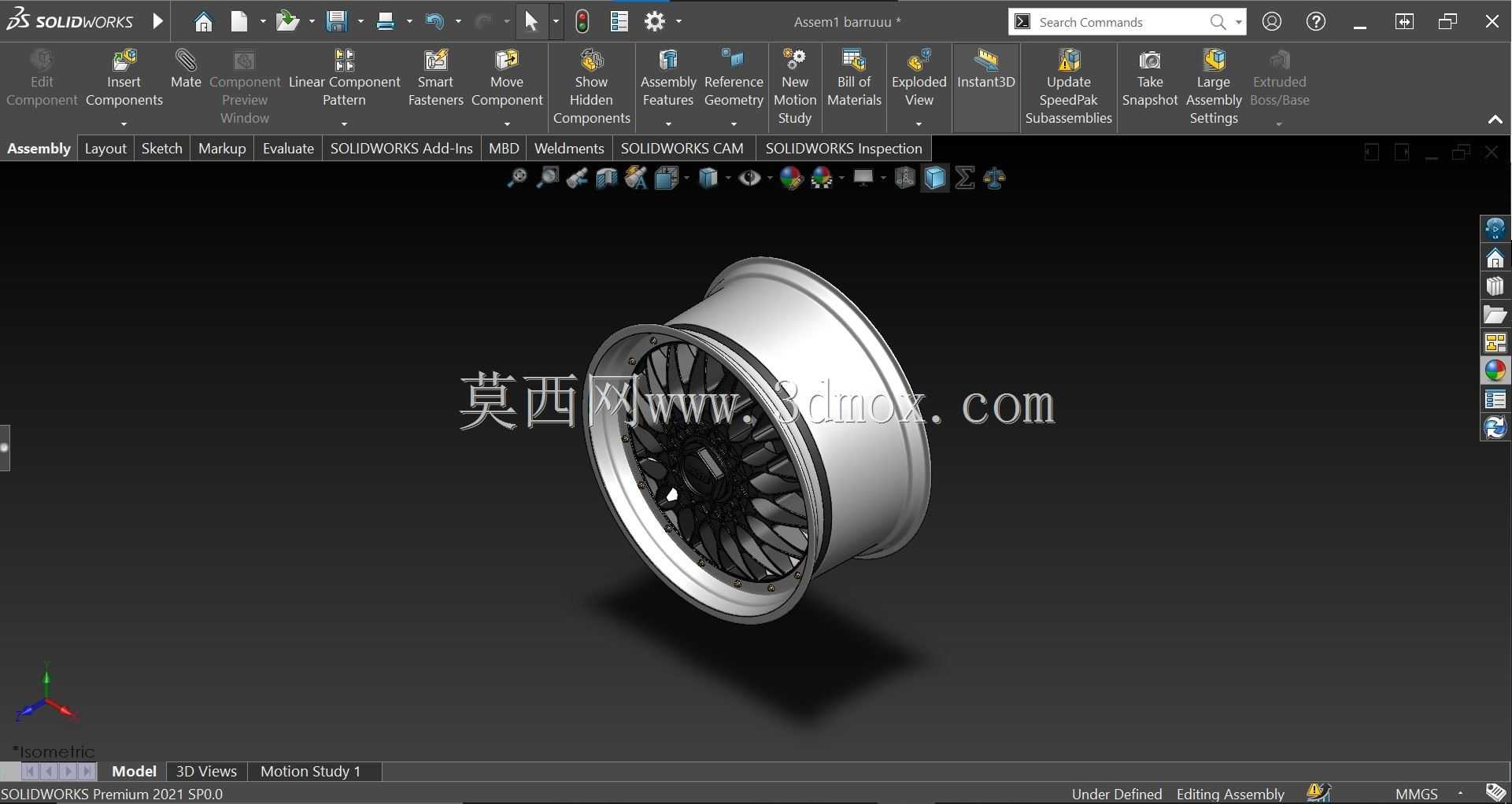The width and height of the screenshot is (1512, 804).
Task: Click Zoom to Fit in view toolbar
Action: coord(516,179)
